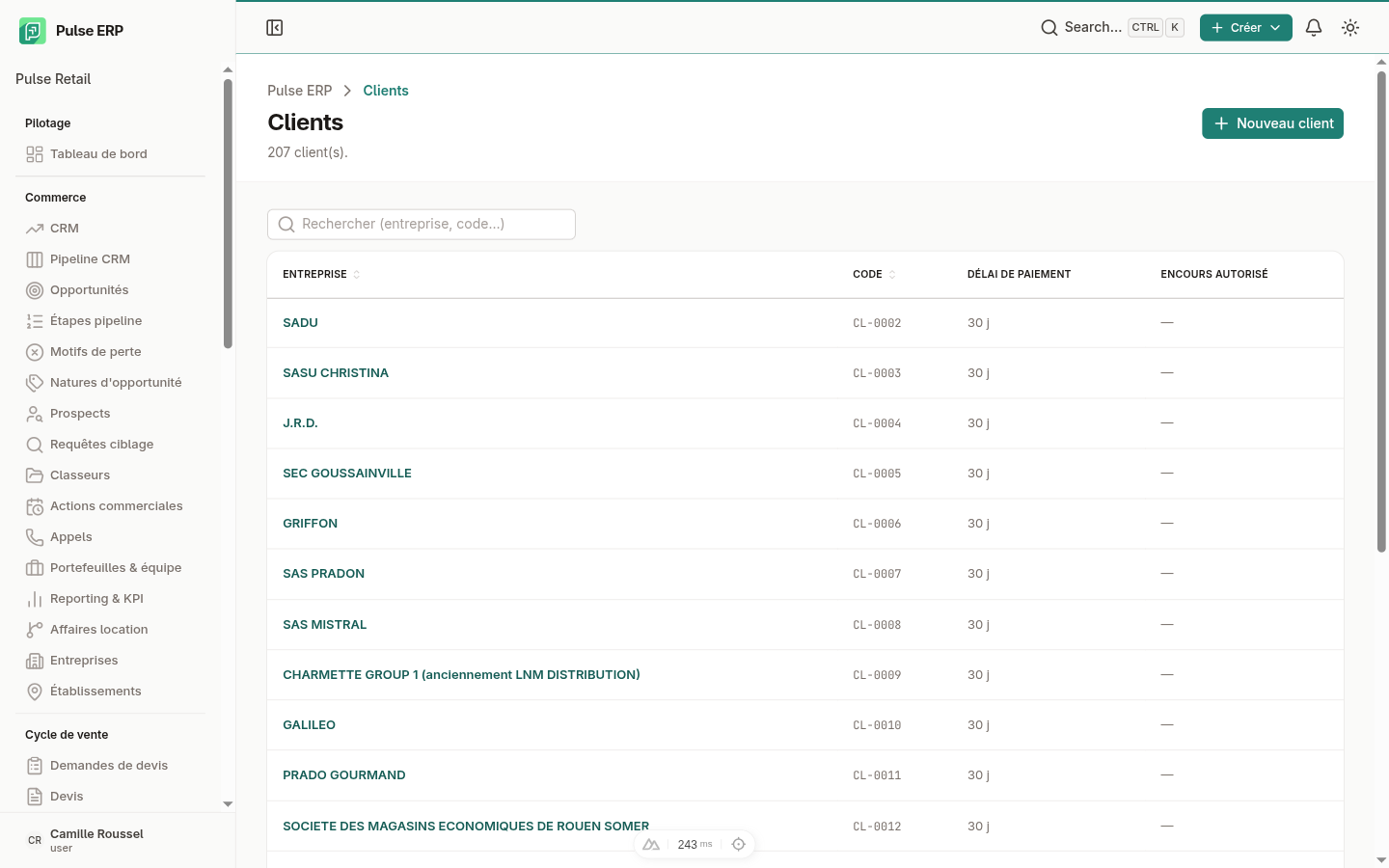Open client SASU CHRISTINA
This screenshot has width=1389, height=868.
336,373
